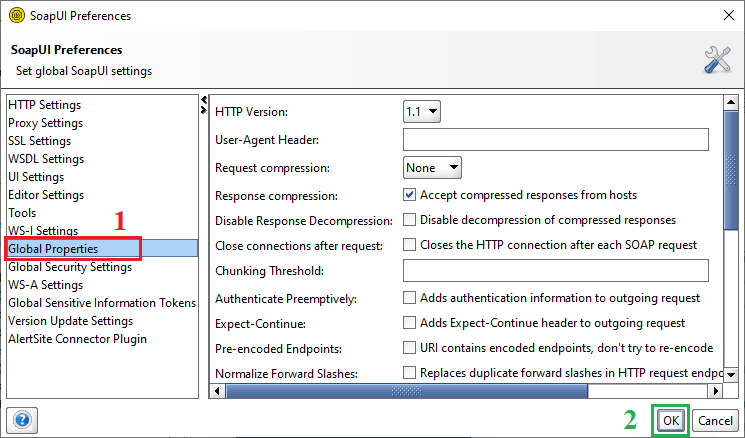Select Global Sensitive Information Tokens entry
The image size is (745, 438).
tap(102, 303)
